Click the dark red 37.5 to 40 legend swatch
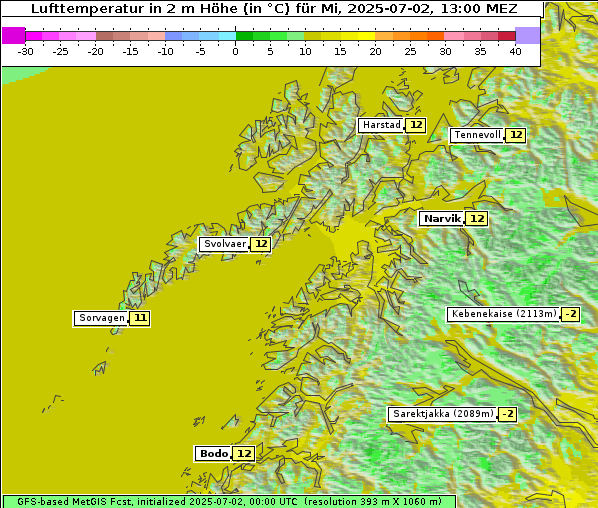The image size is (598, 508). (507, 36)
